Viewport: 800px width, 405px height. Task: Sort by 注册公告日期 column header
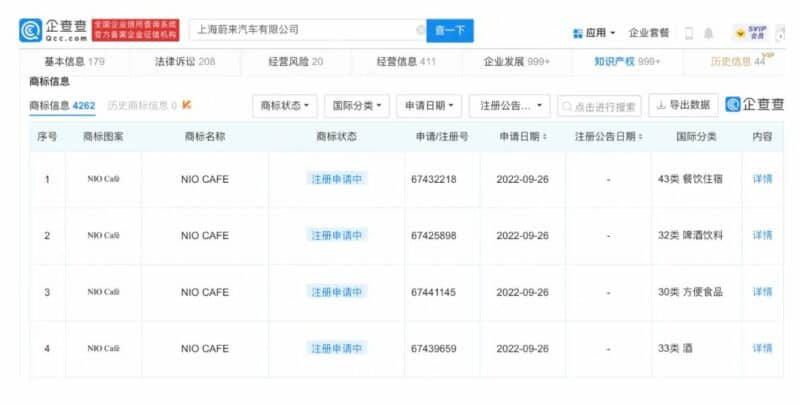point(609,137)
